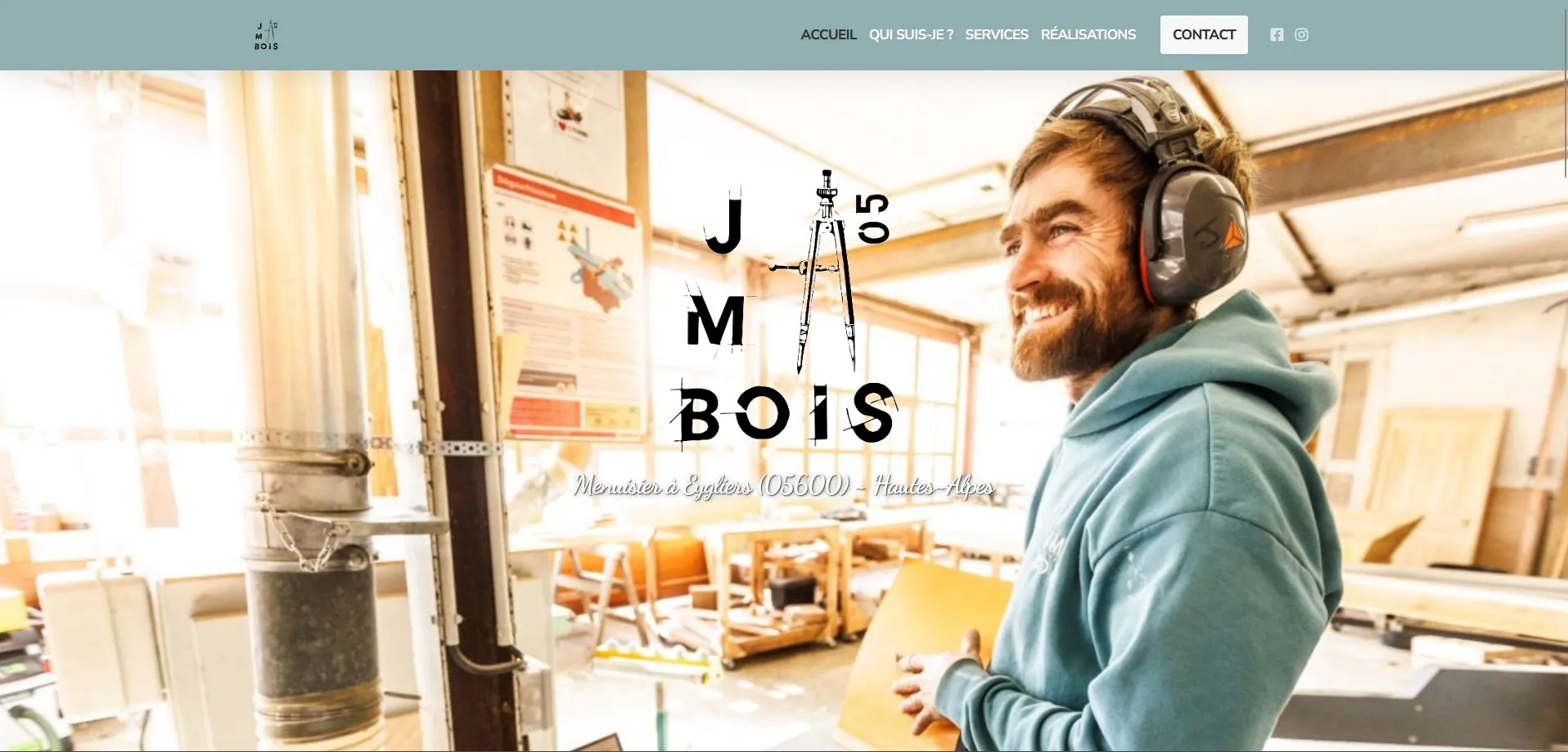Select Services in the navigation bar
The image size is (1568, 752).
(x=997, y=34)
